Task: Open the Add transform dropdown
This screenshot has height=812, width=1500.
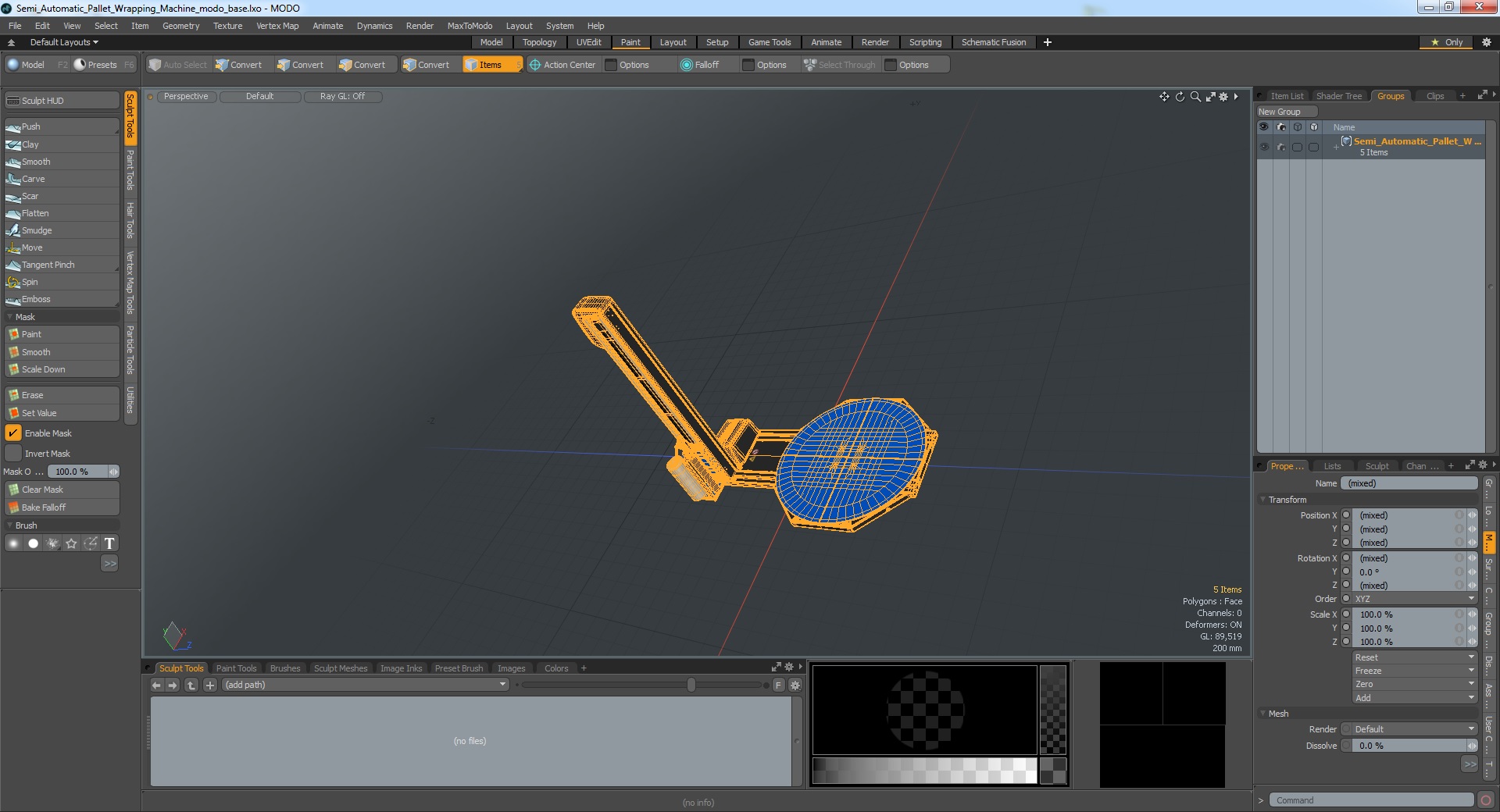Action: click(x=1415, y=698)
